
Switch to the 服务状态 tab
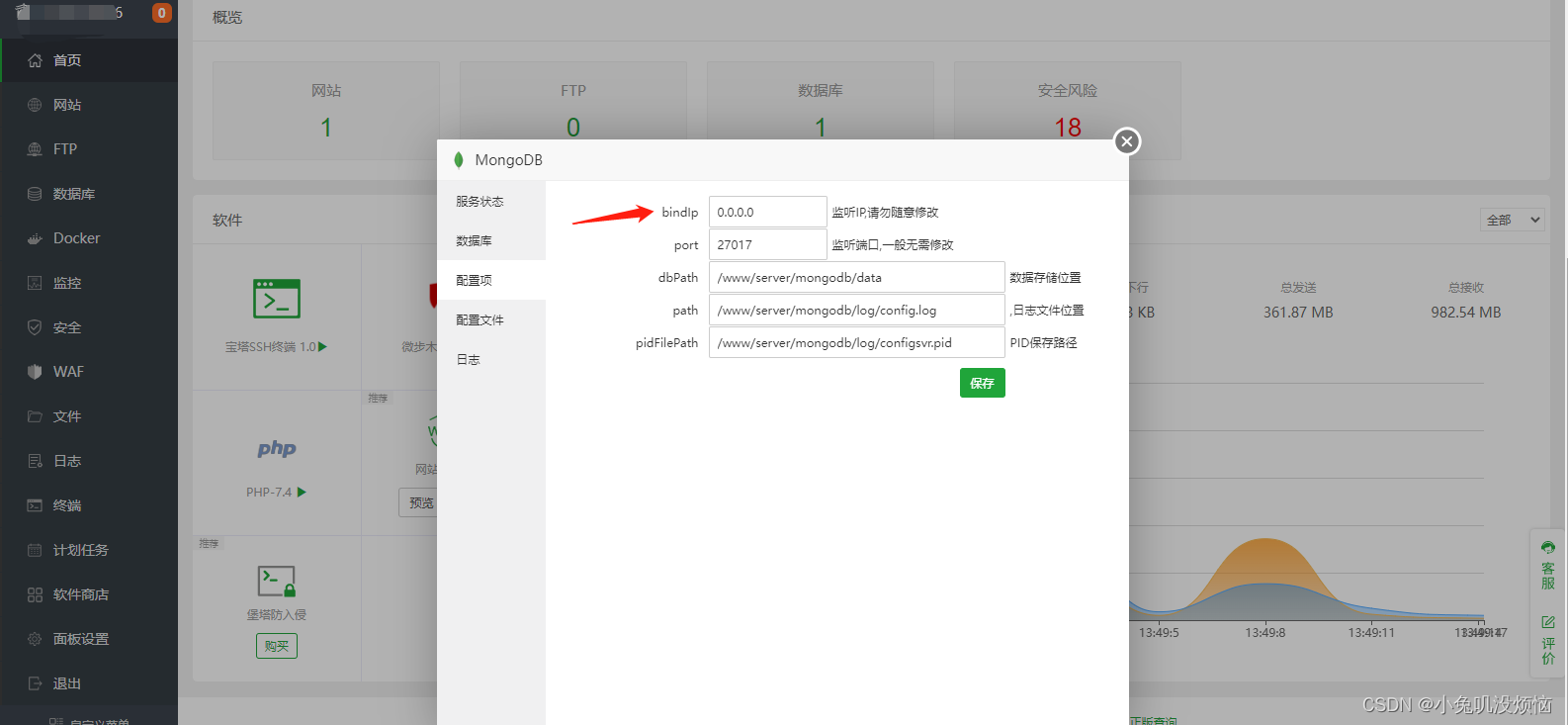491,201
